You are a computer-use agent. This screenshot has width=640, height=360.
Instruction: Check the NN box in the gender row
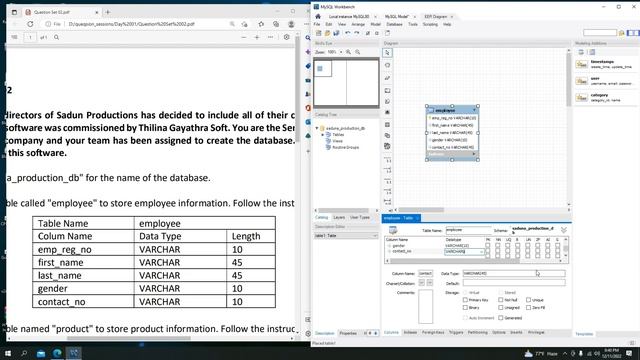point(498,246)
